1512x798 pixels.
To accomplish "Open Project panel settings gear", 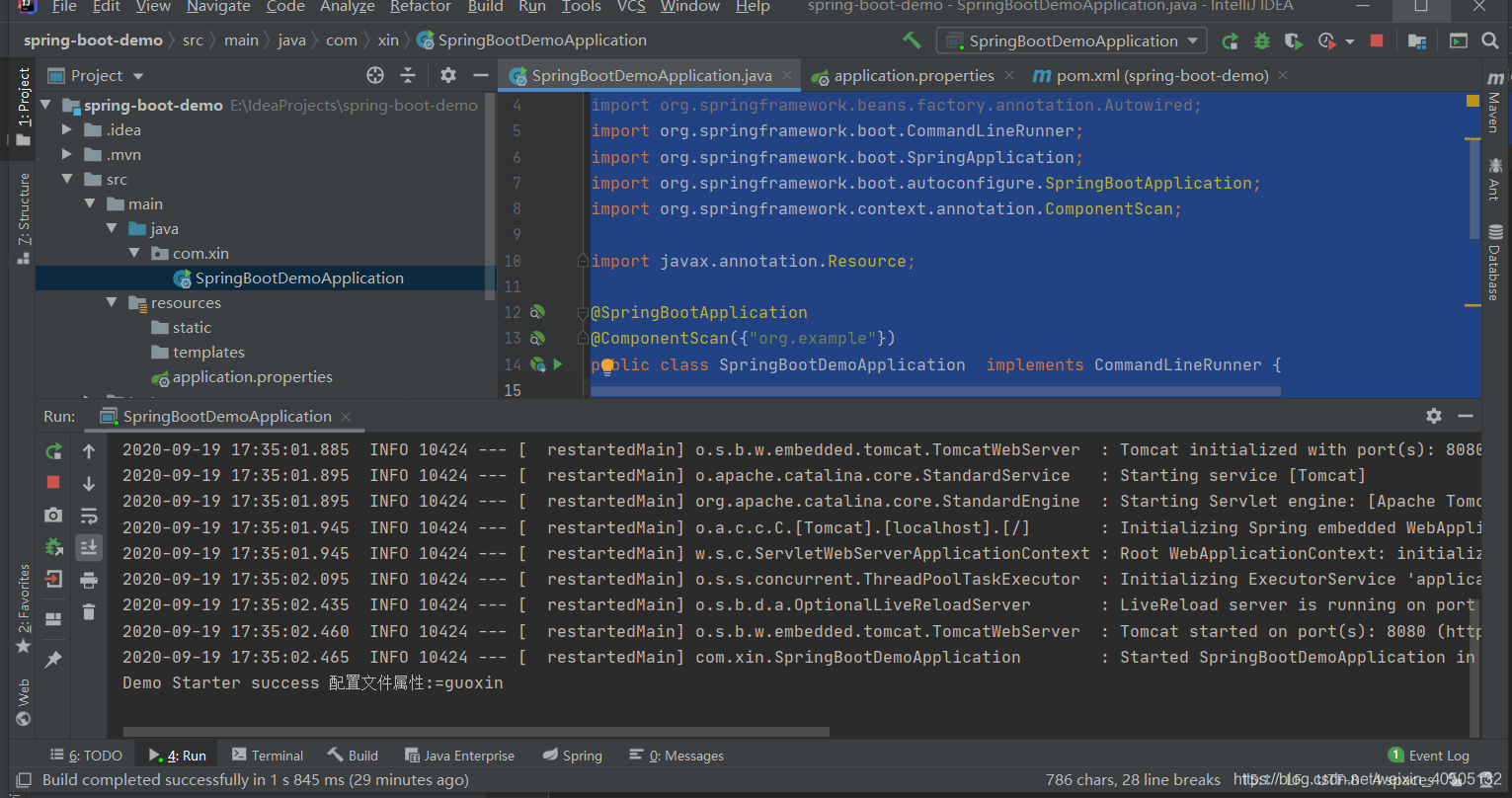I will point(447,75).
